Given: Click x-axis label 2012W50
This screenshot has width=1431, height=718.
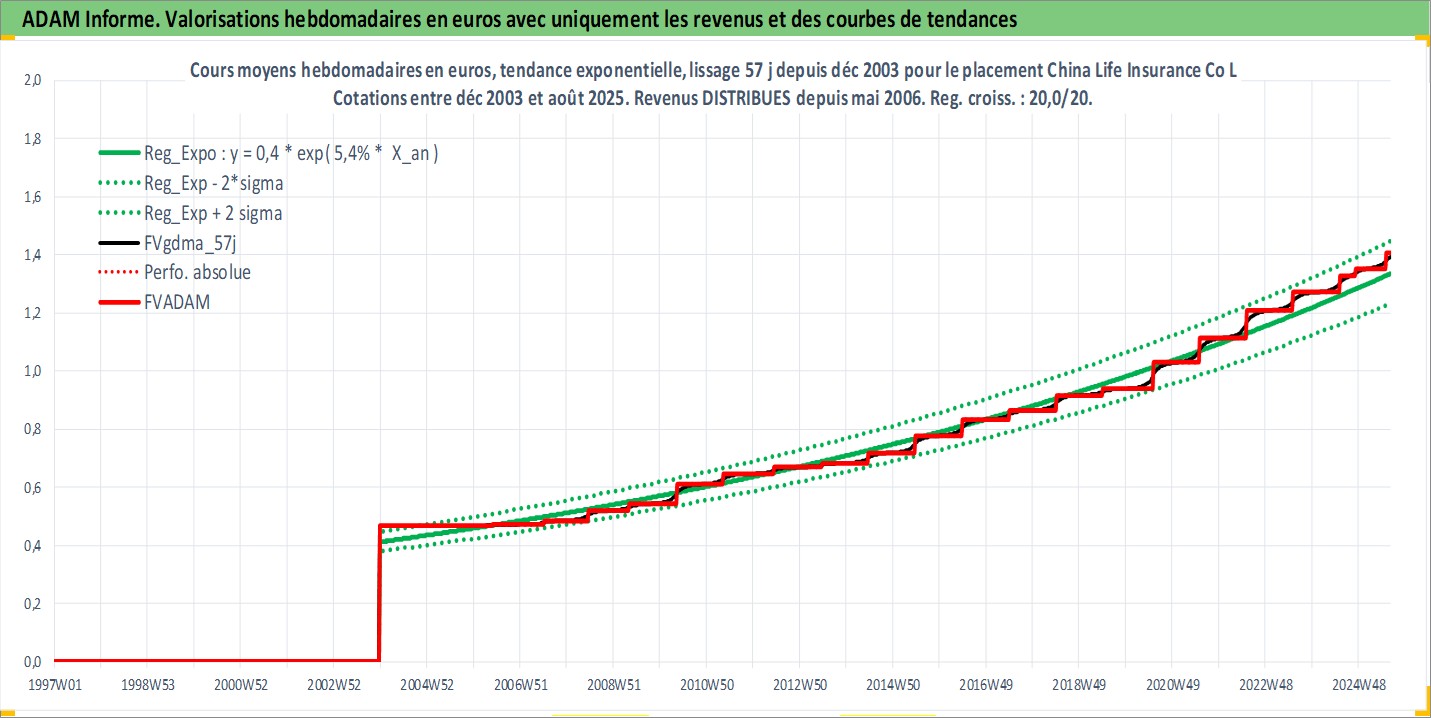Looking at the screenshot, I should click(x=799, y=684).
